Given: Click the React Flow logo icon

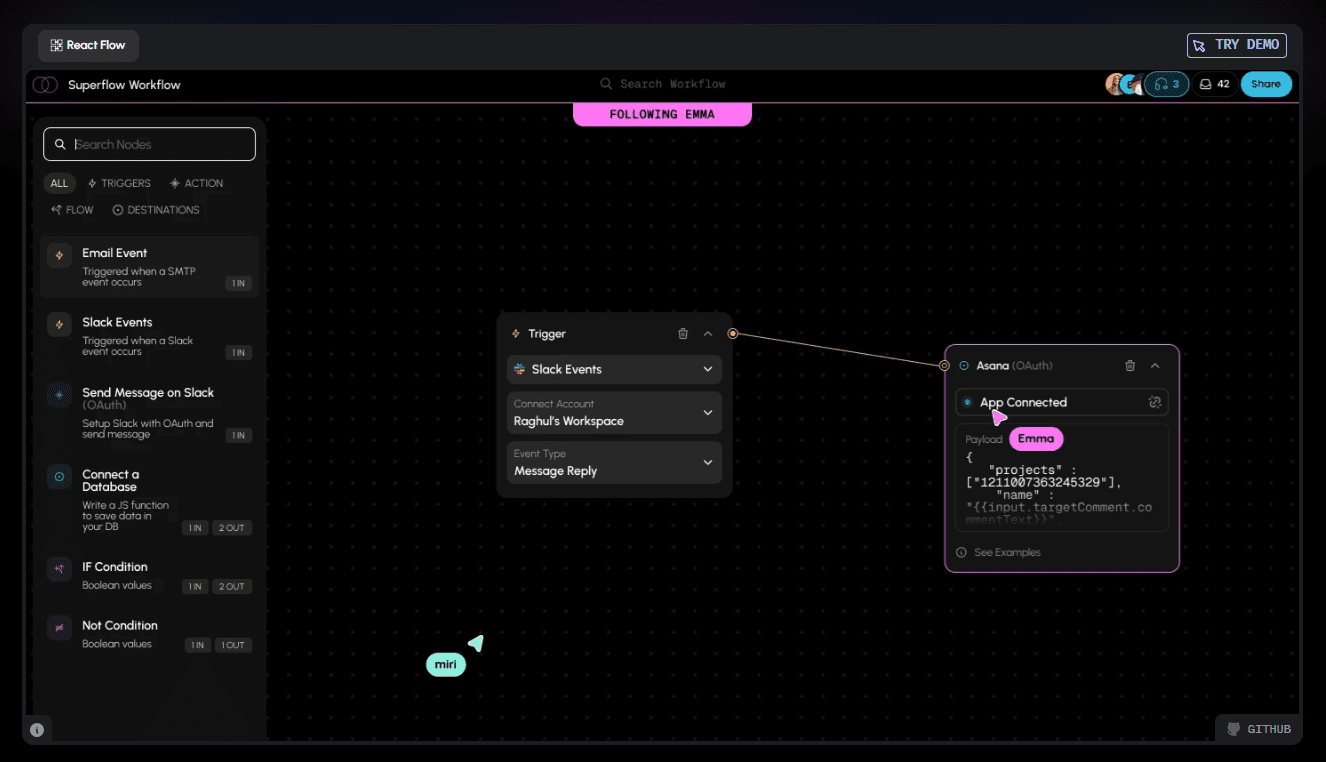Looking at the screenshot, I should [56, 45].
